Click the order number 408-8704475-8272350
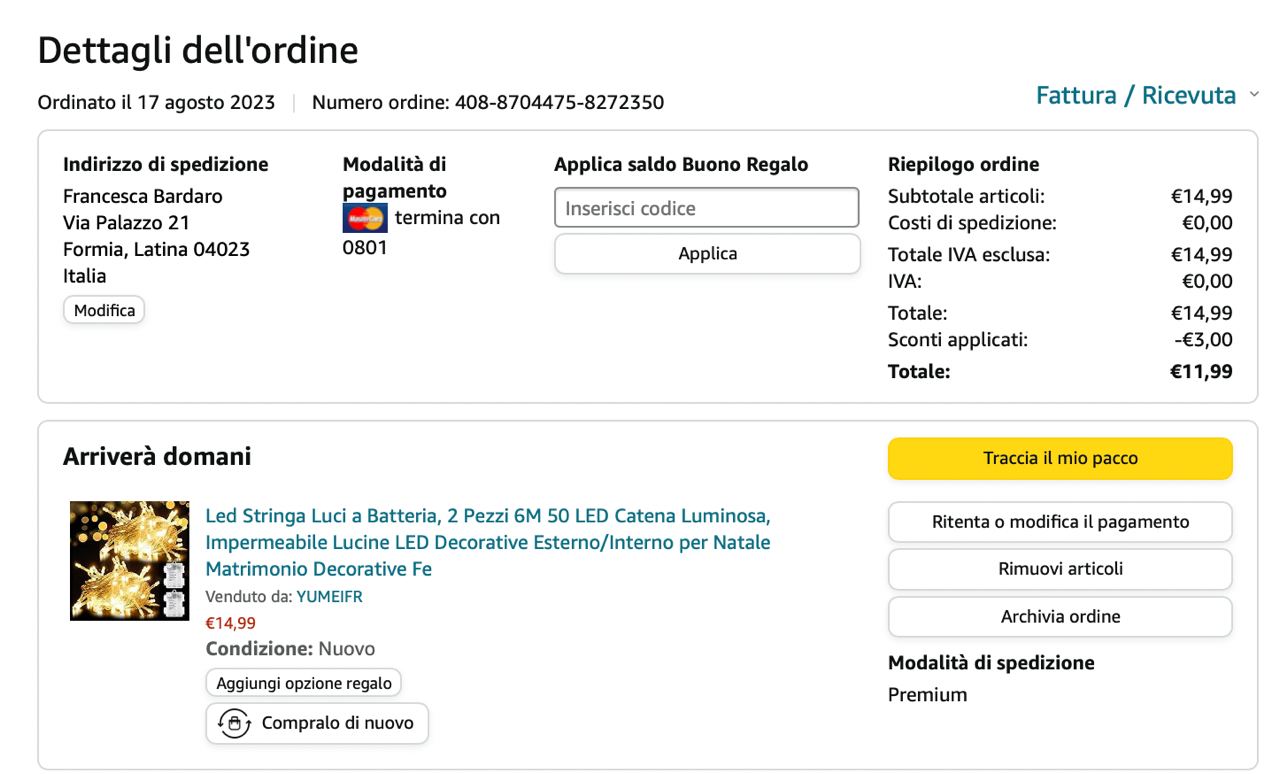Screen dimensions: 1280x774 (x=559, y=102)
